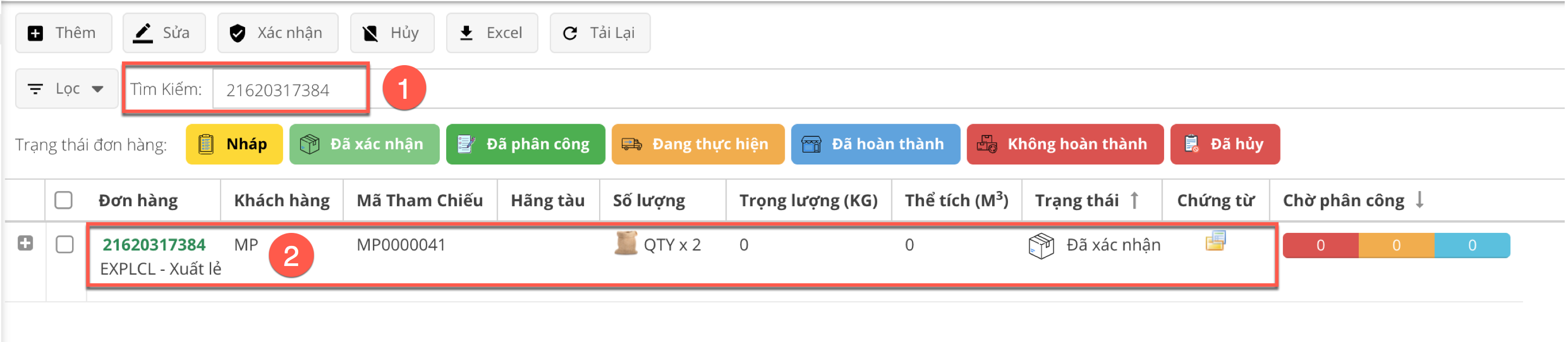This screenshot has width=1568, height=342.
Task: Download using the Excel export icon
Action: pyautogui.click(x=466, y=33)
